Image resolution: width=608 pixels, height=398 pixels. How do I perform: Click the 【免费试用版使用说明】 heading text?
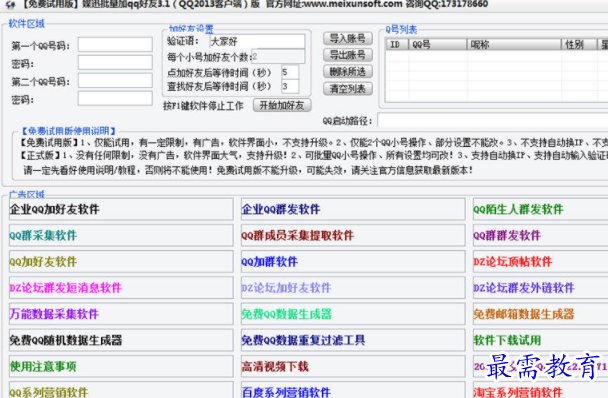click(x=68, y=131)
